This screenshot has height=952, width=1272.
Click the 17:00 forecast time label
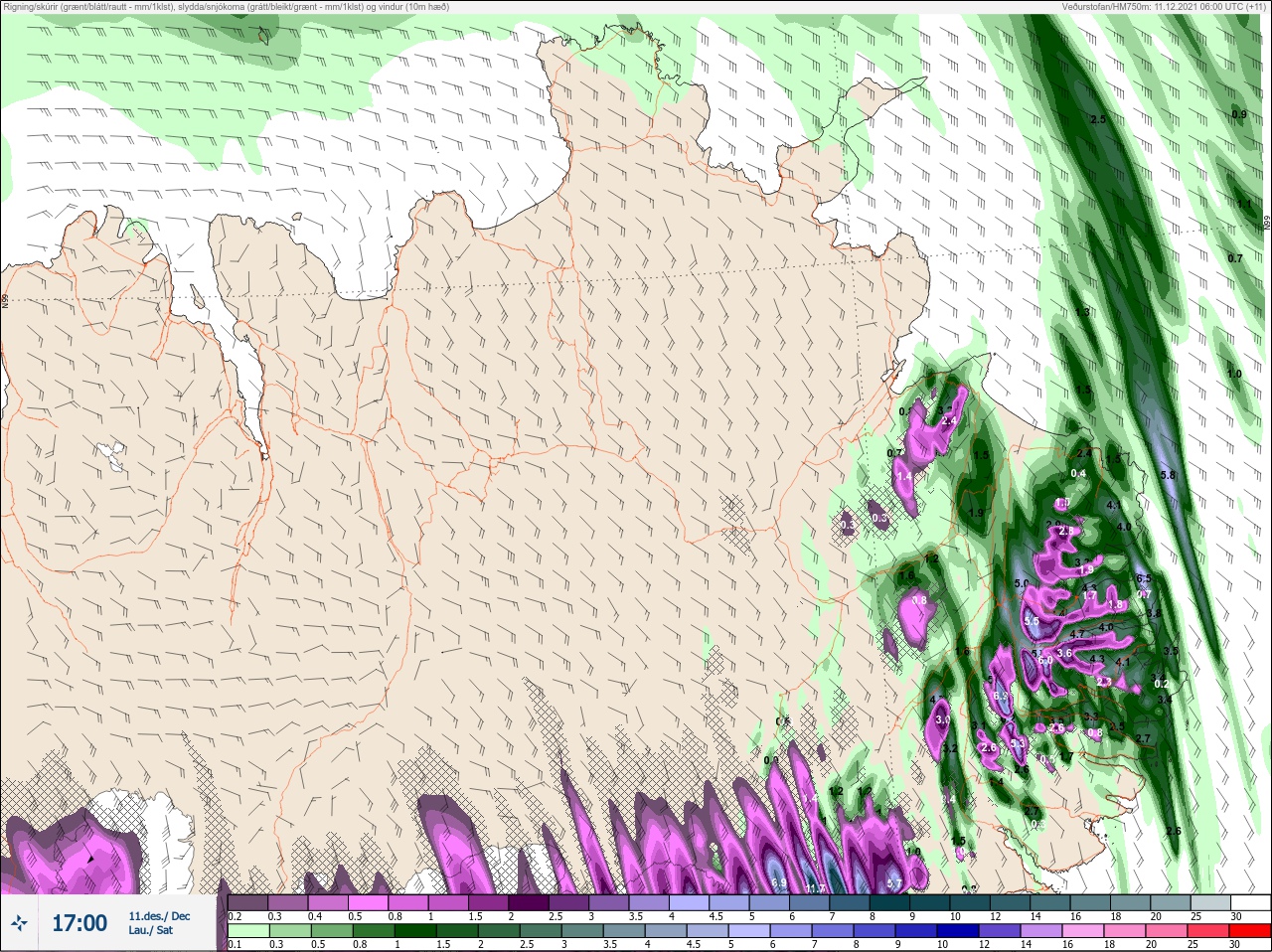click(79, 923)
